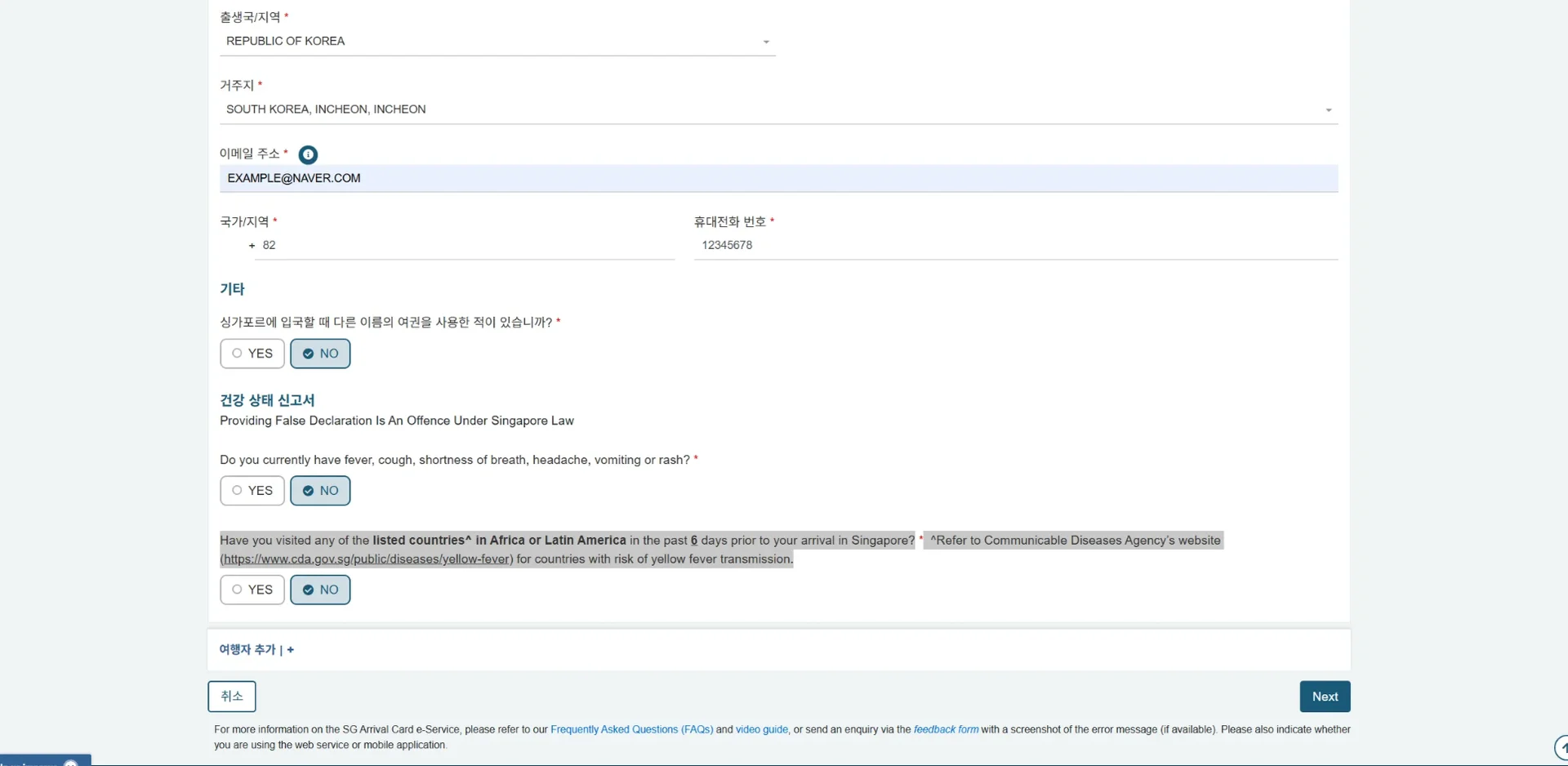This screenshot has height=766, width=1568.
Task: Select YES for visited Africa or Latin America
Action: point(252,590)
